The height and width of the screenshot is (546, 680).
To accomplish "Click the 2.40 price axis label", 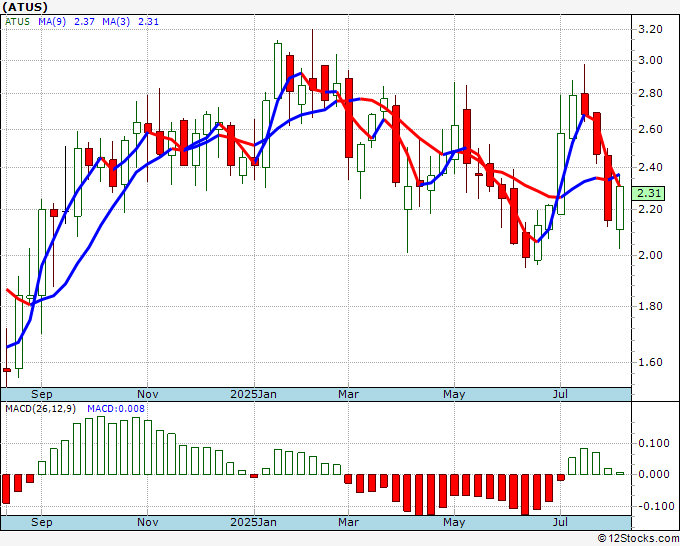I will [x=650, y=167].
